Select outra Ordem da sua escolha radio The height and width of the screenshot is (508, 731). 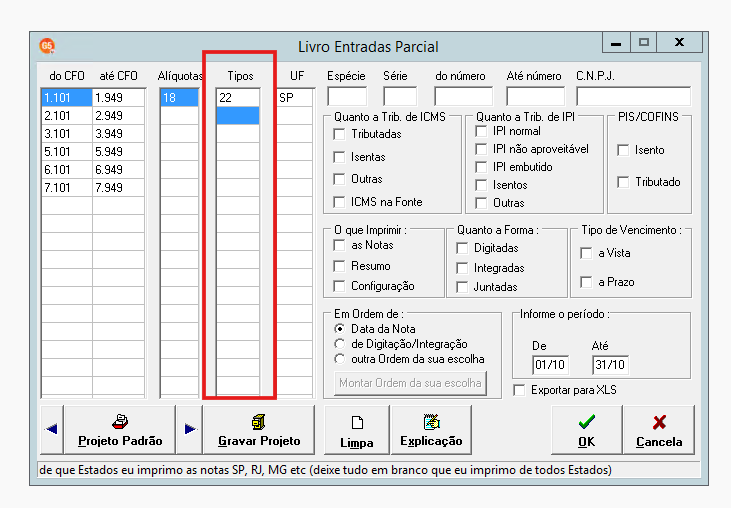pyautogui.click(x=339, y=359)
